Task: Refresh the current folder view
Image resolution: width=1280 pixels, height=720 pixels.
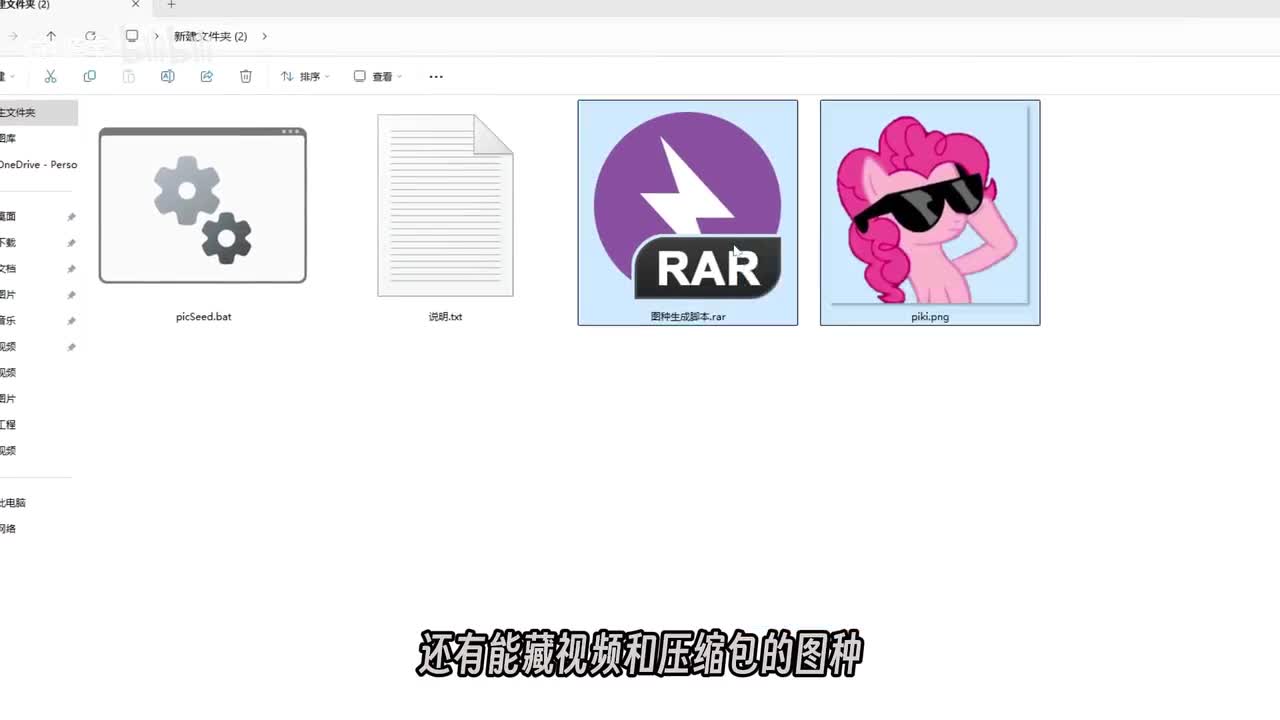Action: coord(90,36)
